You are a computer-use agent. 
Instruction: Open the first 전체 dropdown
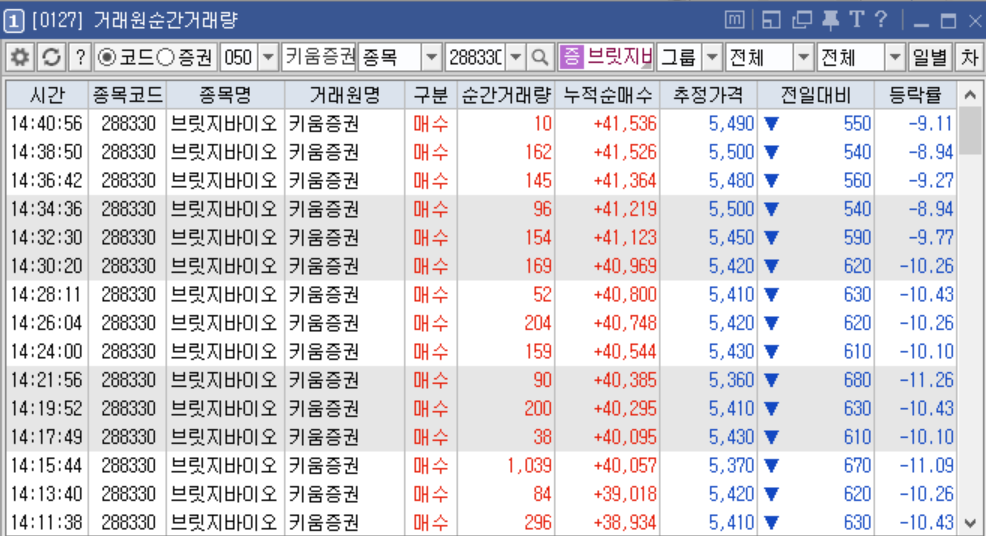click(x=803, y=58)
